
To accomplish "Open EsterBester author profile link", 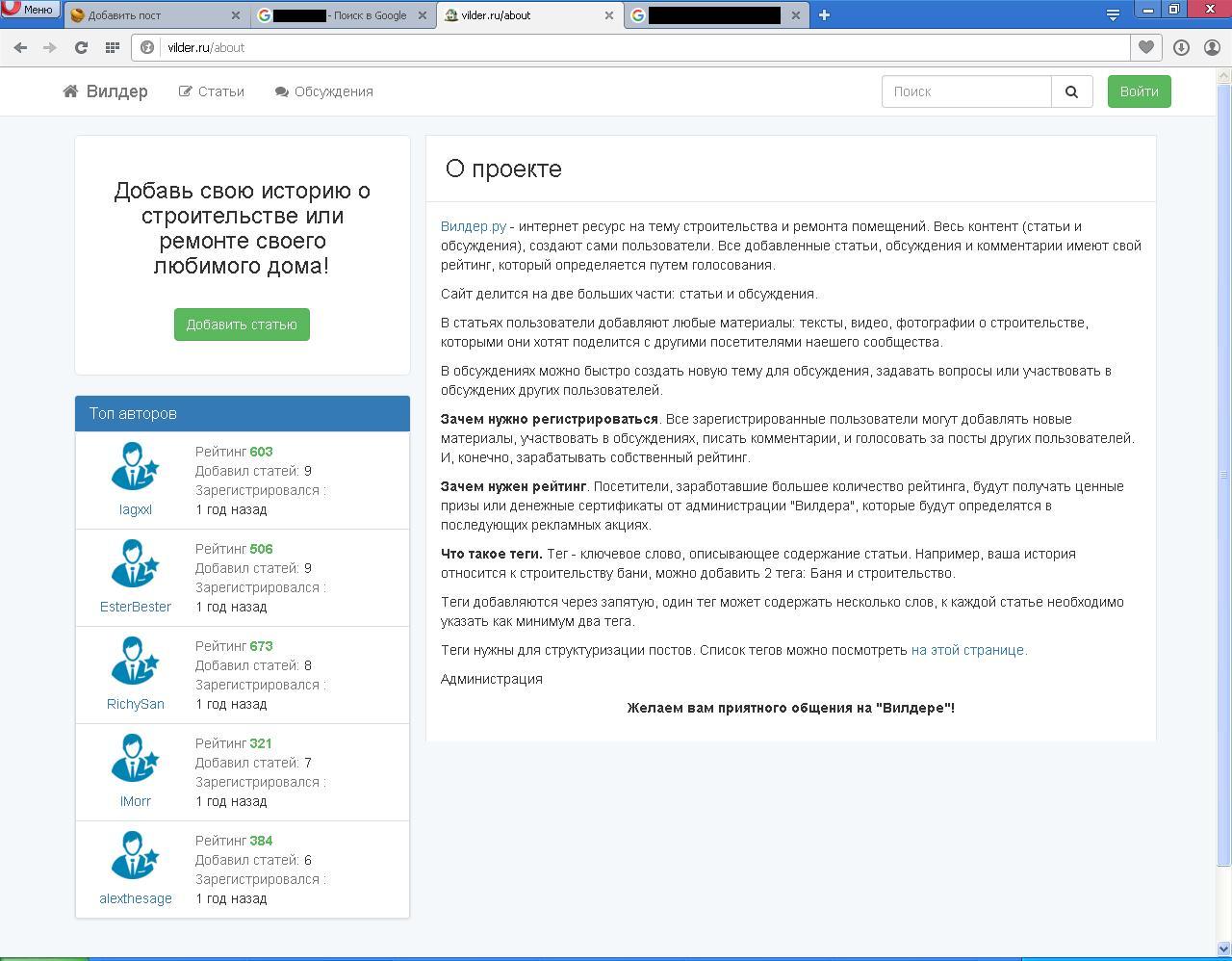I will tap(136, 607).
